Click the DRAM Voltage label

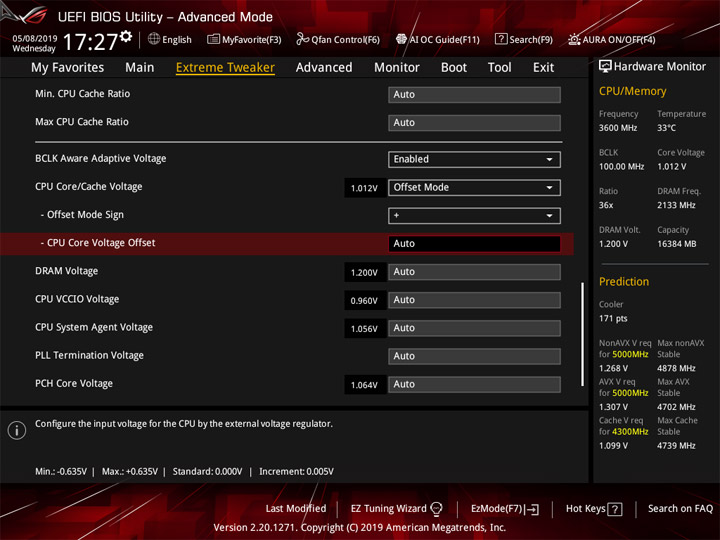67,271
